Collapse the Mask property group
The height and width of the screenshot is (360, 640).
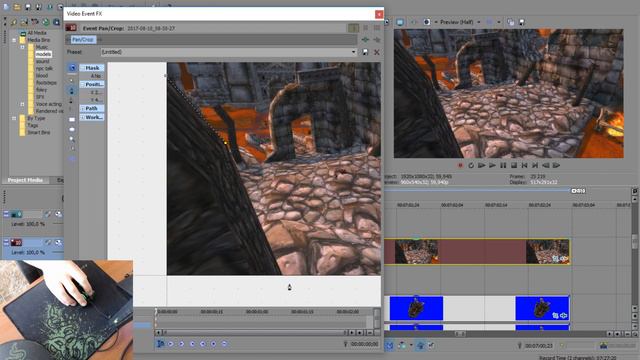[x=82, y=68]
